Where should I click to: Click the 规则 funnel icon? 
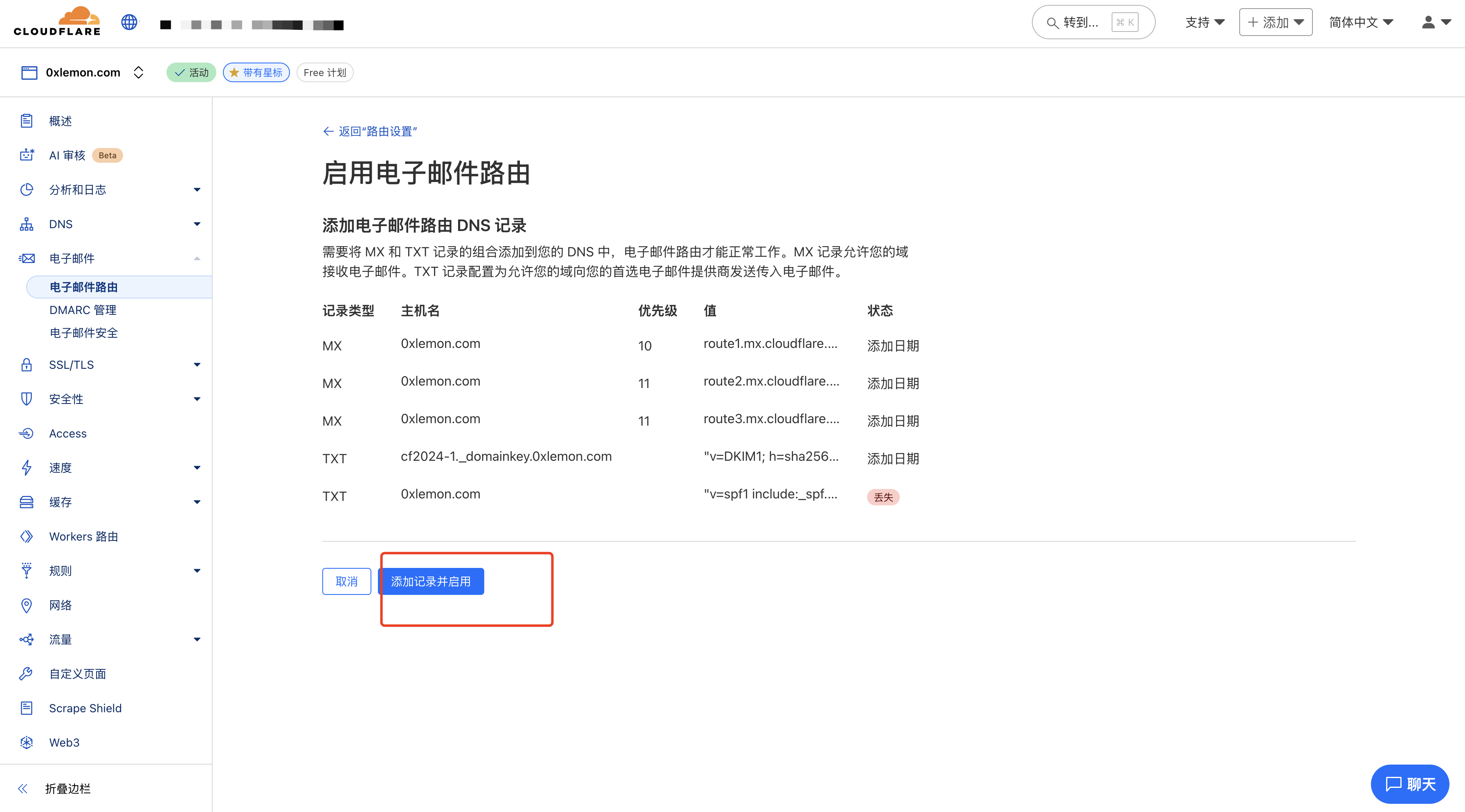tap(27, 570)
